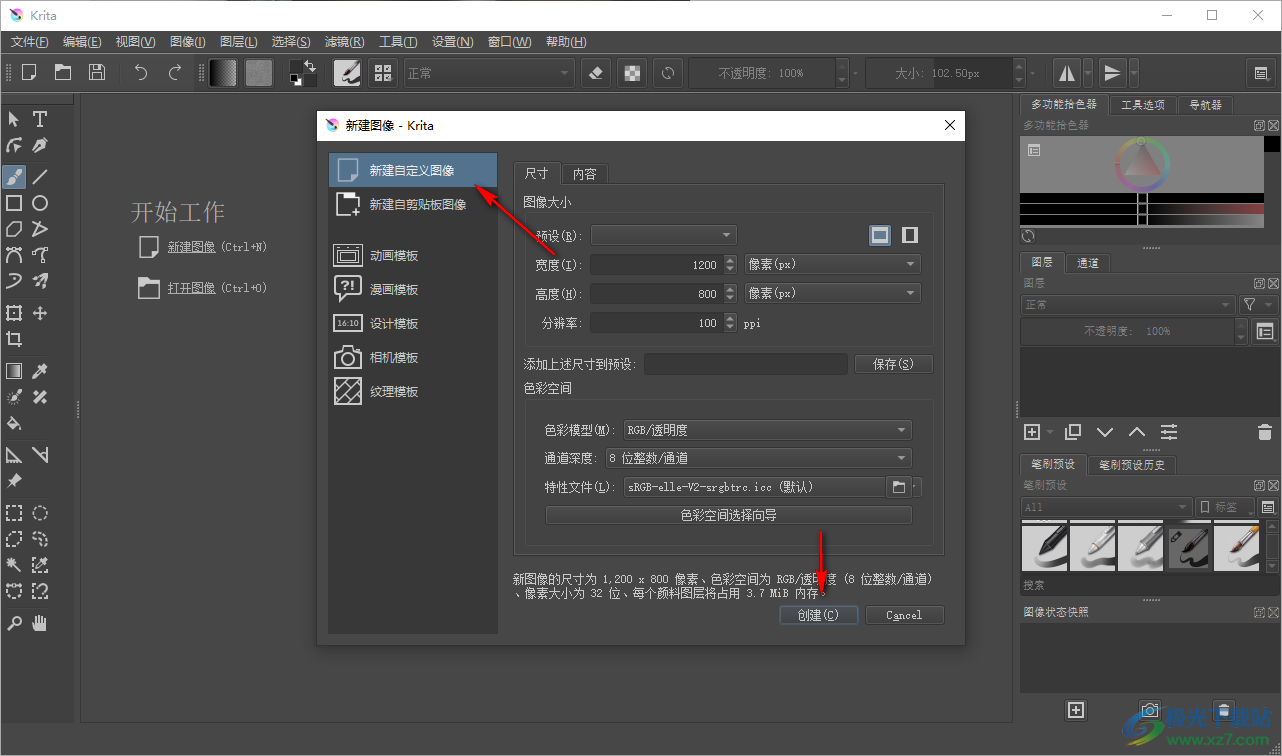The height and width of the screenshot is (756, 1282).
Task: Select the Reference Images pin tool
Action: (x=14, y=481)
